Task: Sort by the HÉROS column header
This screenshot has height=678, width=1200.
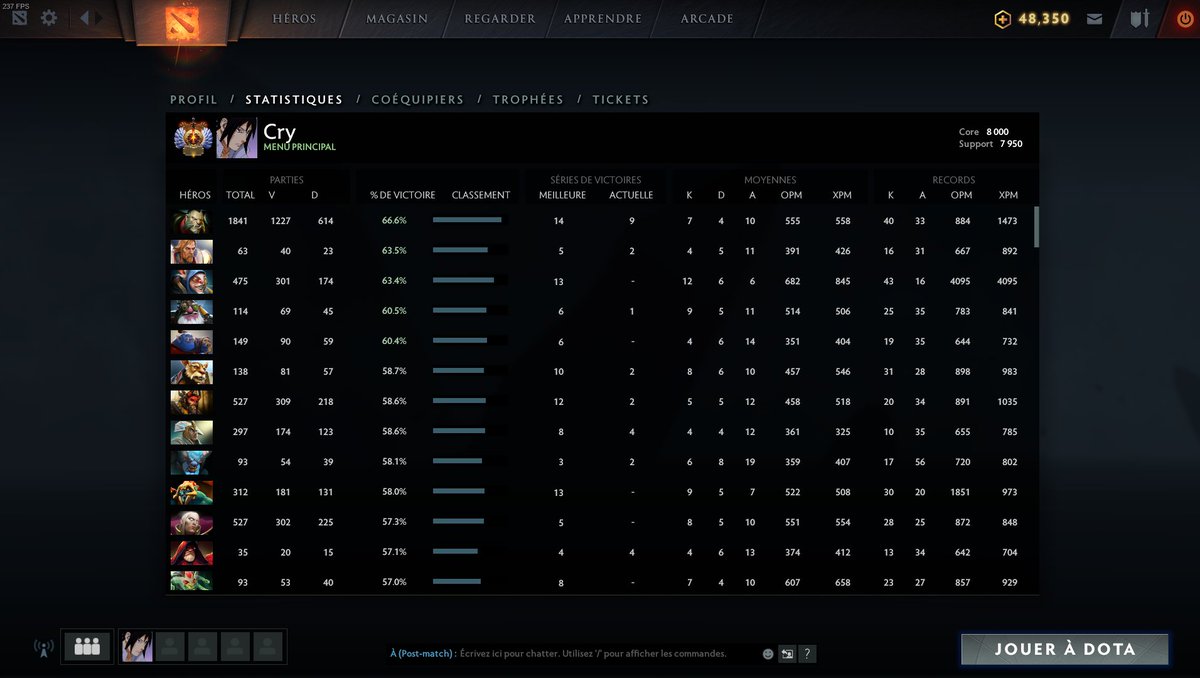Action: [x=195, y=195]
